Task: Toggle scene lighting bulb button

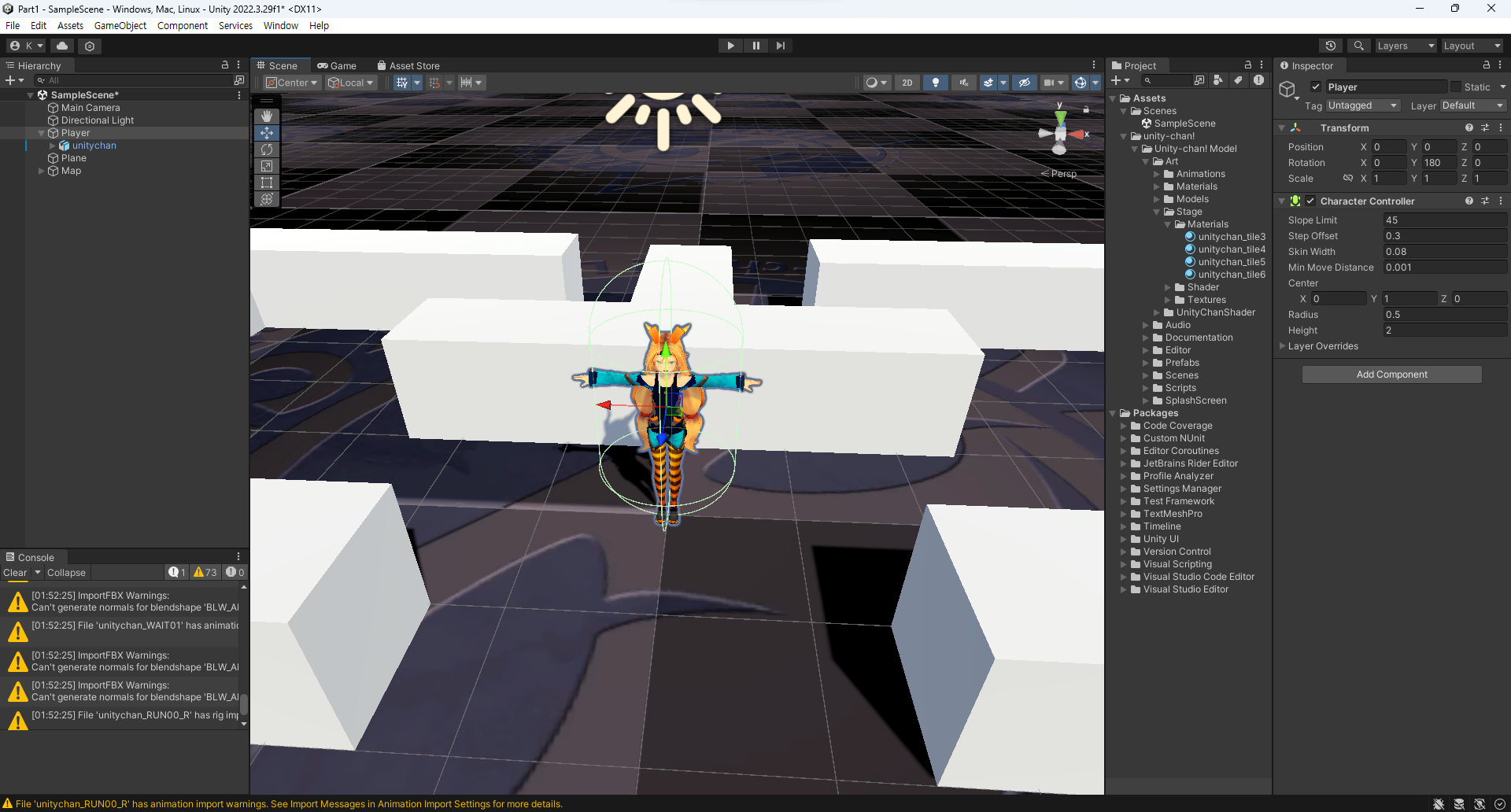Action: tap(935, 83)
